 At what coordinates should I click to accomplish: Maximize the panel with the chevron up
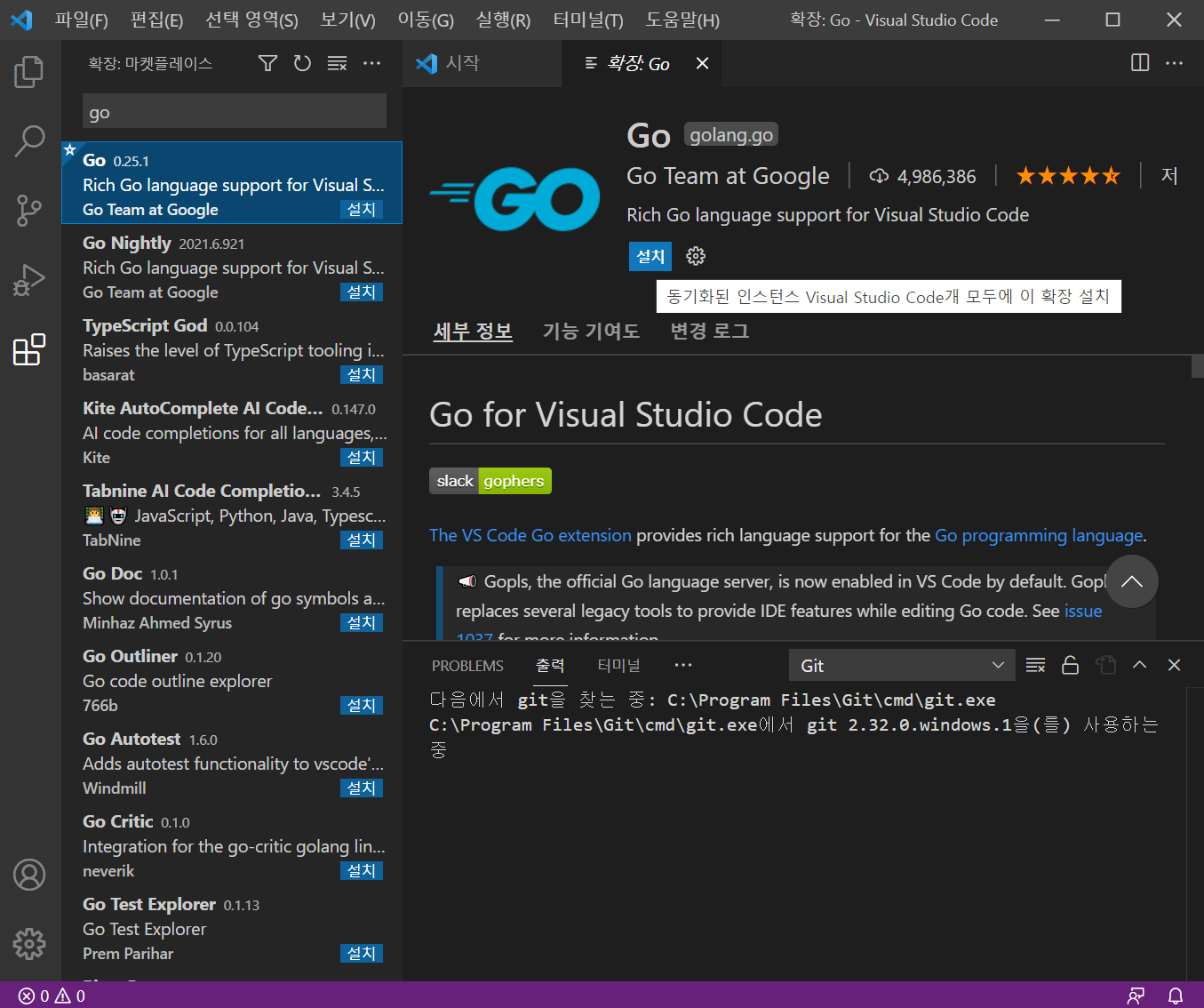pyautogui.click(x=1140, y=666)
